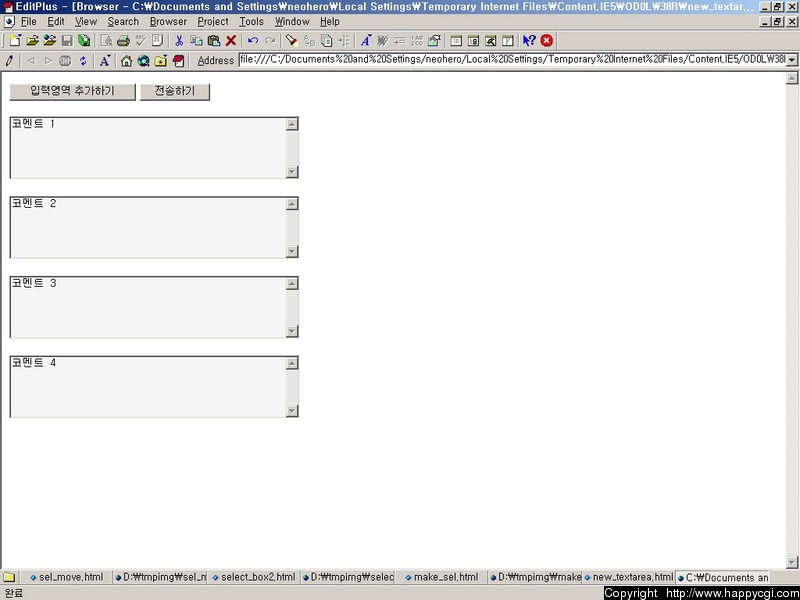Click the EditPlus system menu icon in title bar
Viewport: 800px width, 600px height.
click(8, 7)
